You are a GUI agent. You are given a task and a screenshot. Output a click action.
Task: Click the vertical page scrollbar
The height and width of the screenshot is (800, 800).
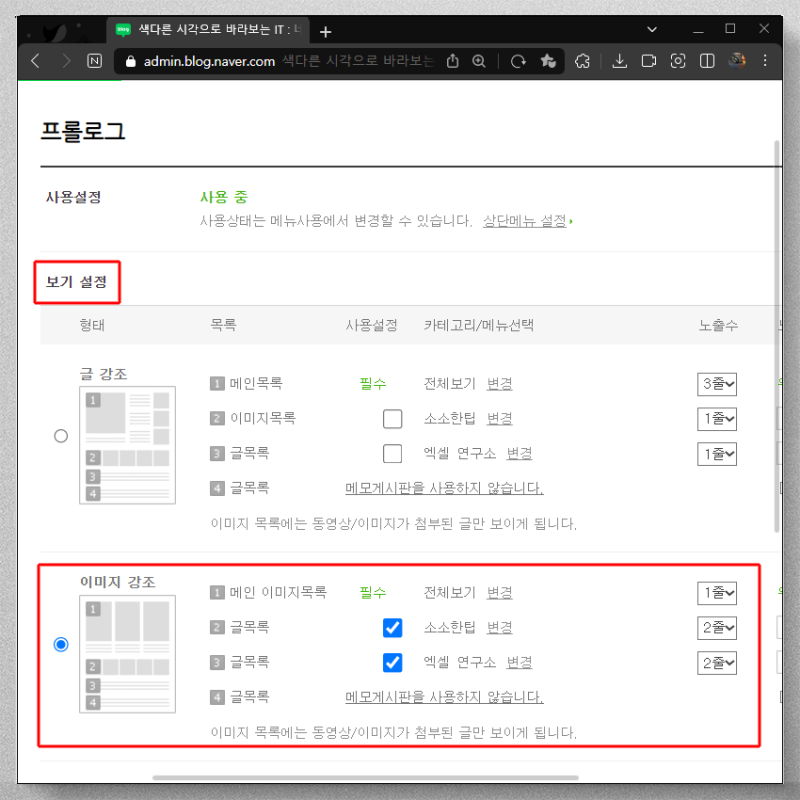coord(777,337)
